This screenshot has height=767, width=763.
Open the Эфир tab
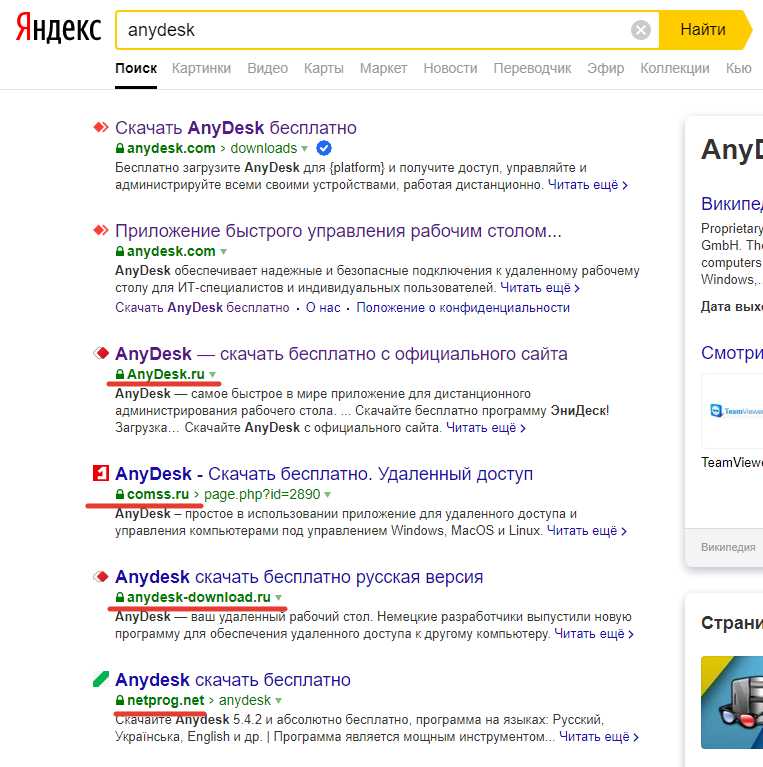(606, 68)
